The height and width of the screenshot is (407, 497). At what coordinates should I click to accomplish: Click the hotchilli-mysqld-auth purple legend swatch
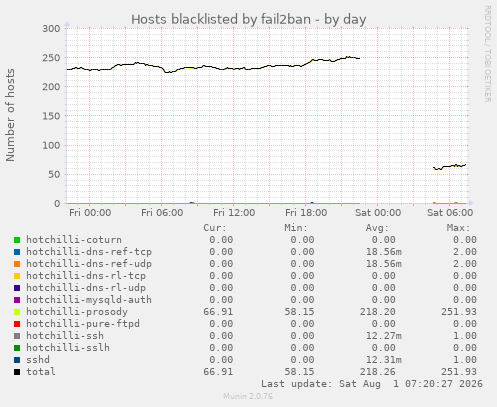17,300
